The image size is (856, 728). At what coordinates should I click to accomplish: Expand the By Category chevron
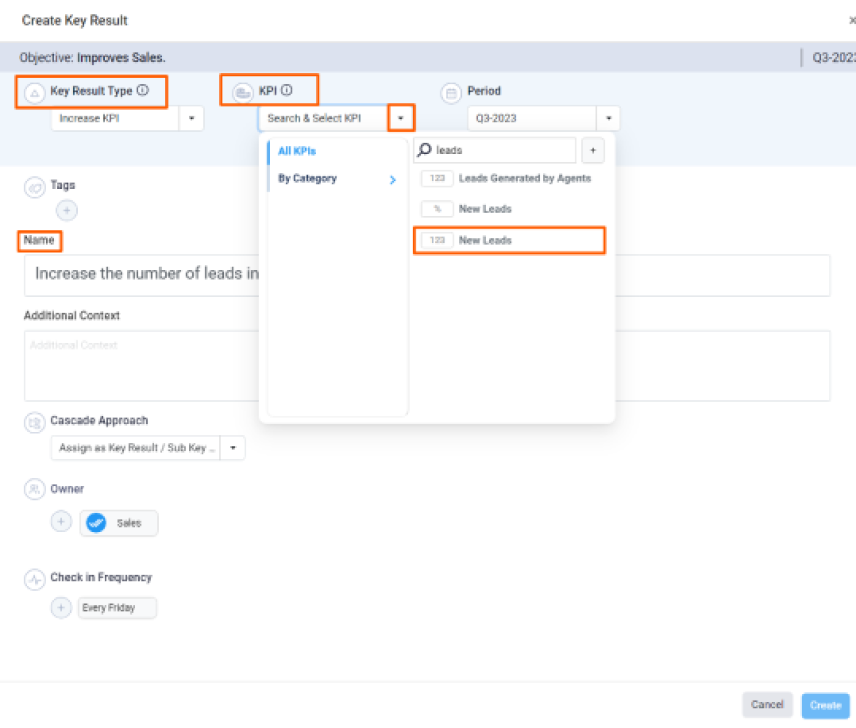pos(393,180)
